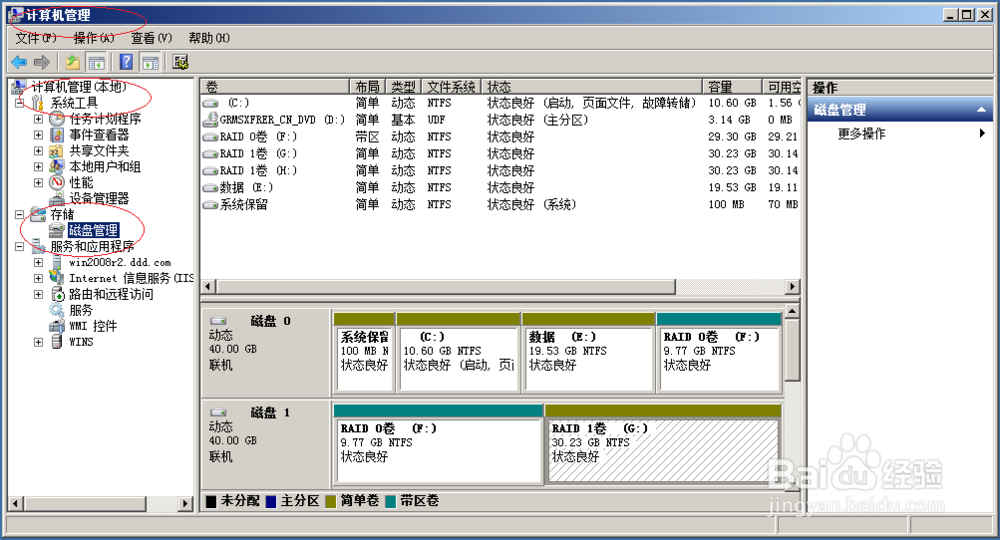
Task: Expand the 本地用户和组 node
Action: [38, 166]
